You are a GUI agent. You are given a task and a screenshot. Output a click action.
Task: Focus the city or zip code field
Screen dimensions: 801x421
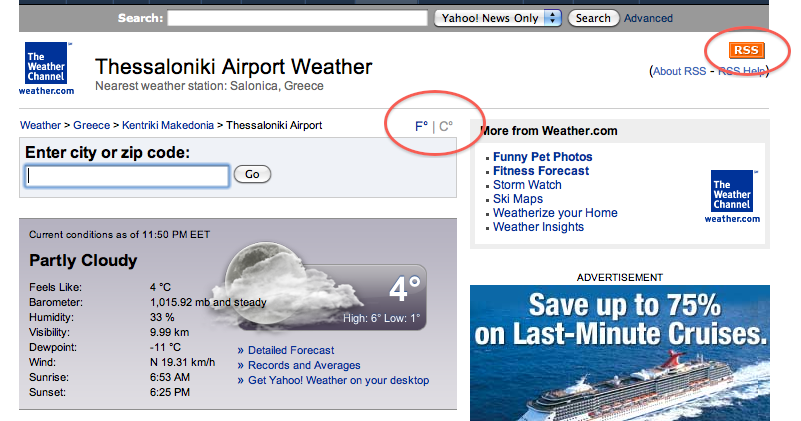[x=127, y=176]
